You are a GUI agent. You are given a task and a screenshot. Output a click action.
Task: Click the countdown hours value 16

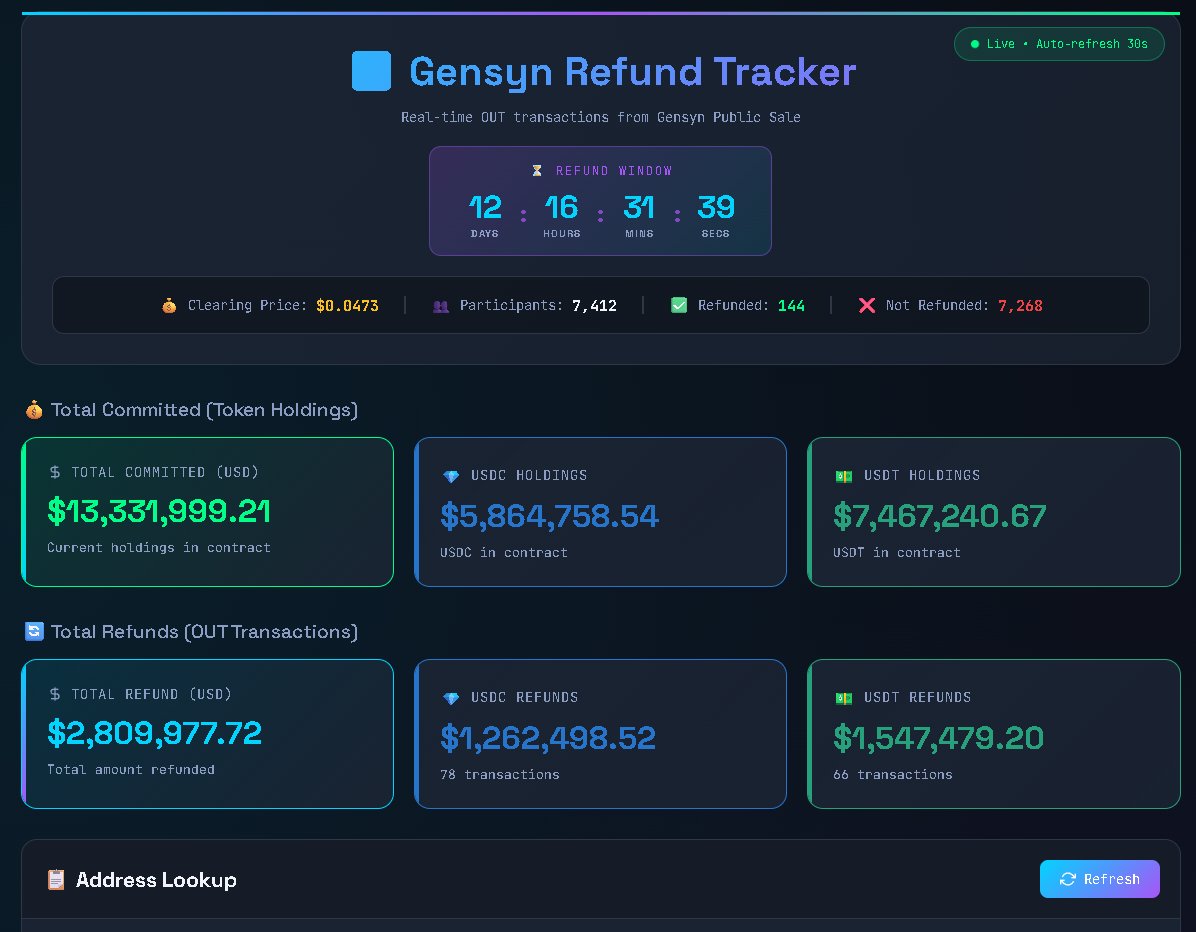pos(561,207)
